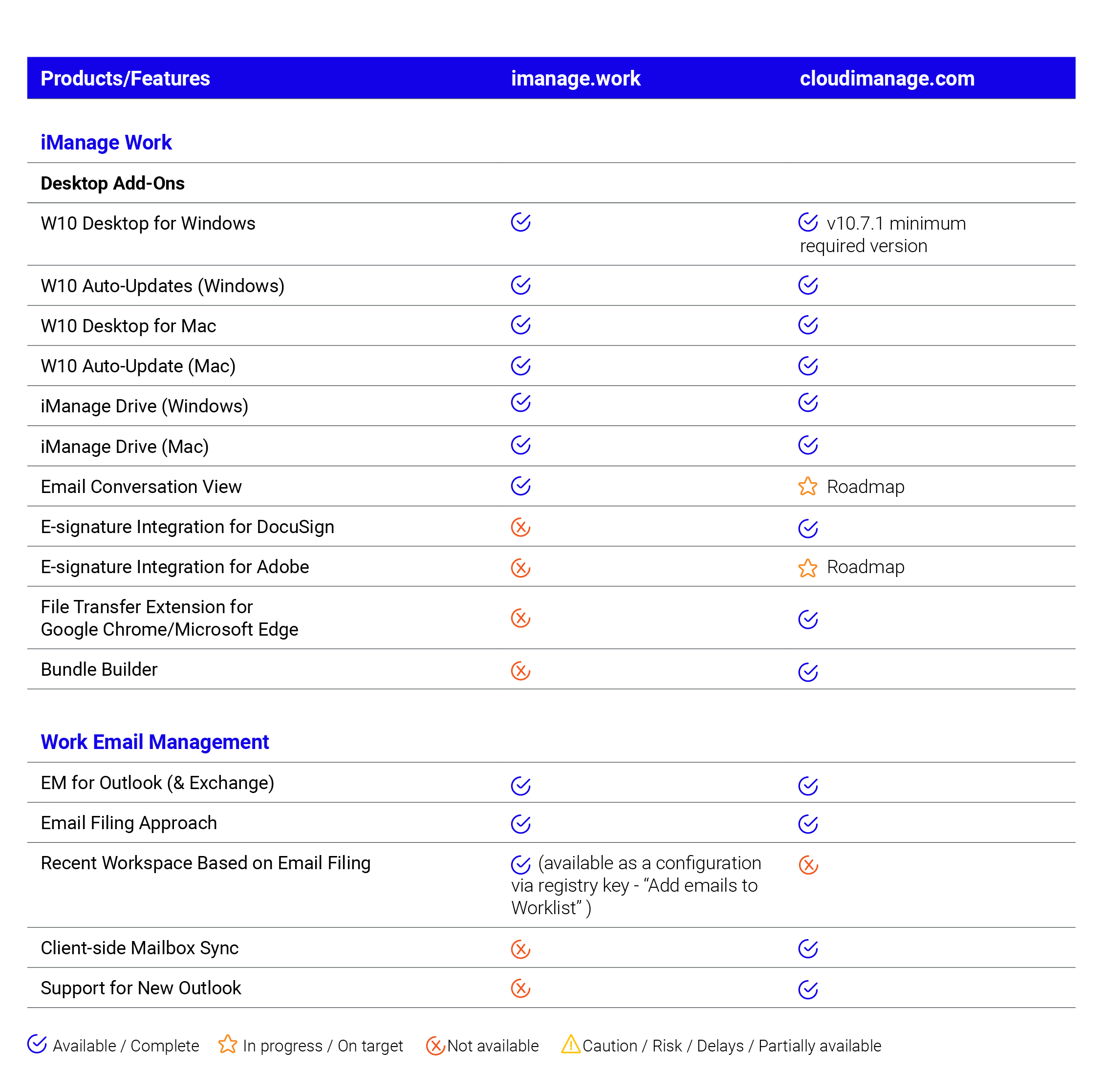
Task: Click the Available / Complete checkmark in legend
Action: (x=37, y=1044)
